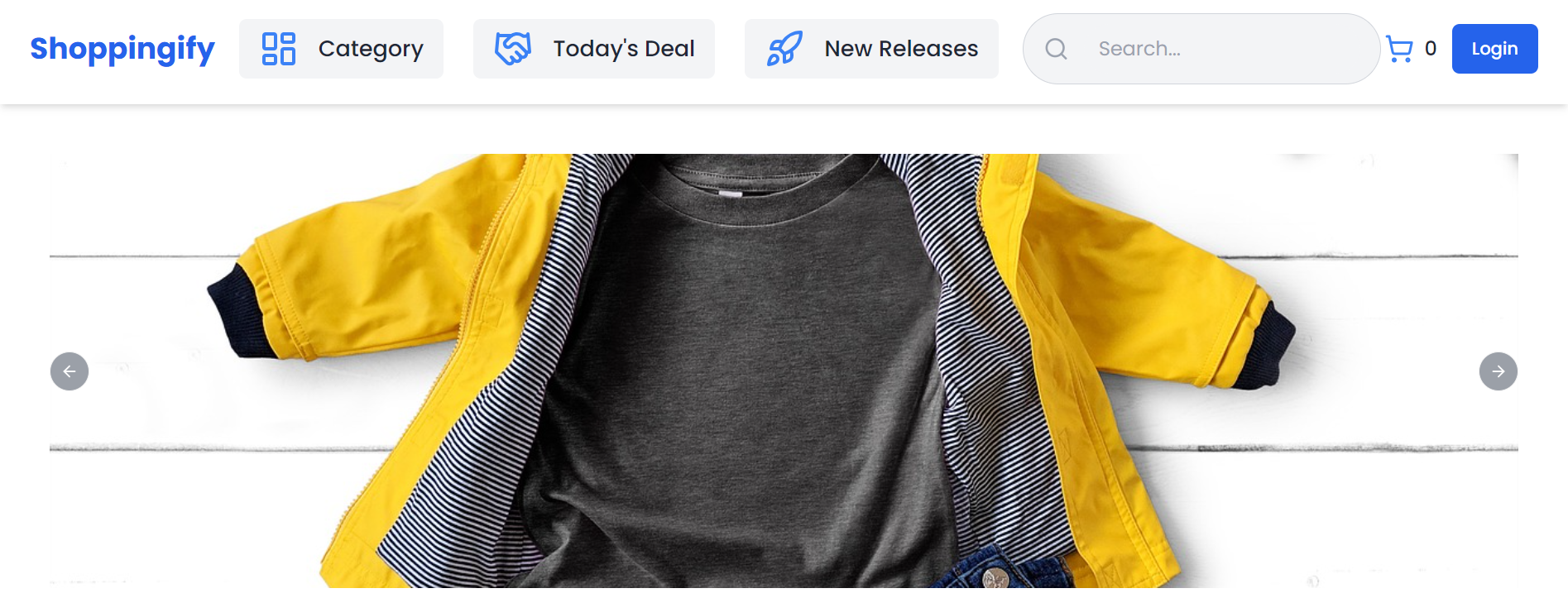This screenshot has width=1568, height=598.
Task: Focus the Search... input field
Action: pyautogui.click(x=1201, y=49)
